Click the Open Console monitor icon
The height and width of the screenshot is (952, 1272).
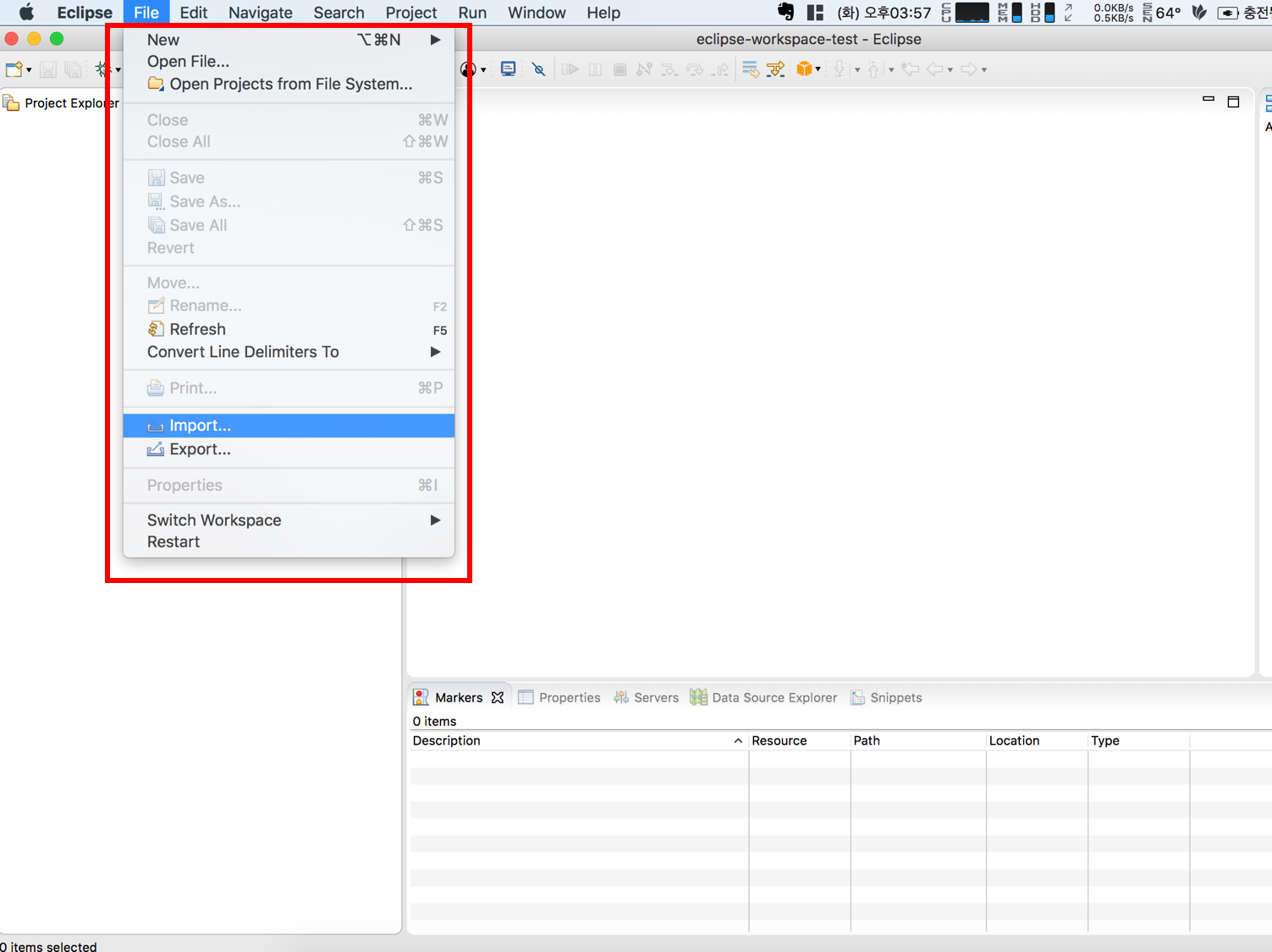pyautogui.click(x=508, y=69)
